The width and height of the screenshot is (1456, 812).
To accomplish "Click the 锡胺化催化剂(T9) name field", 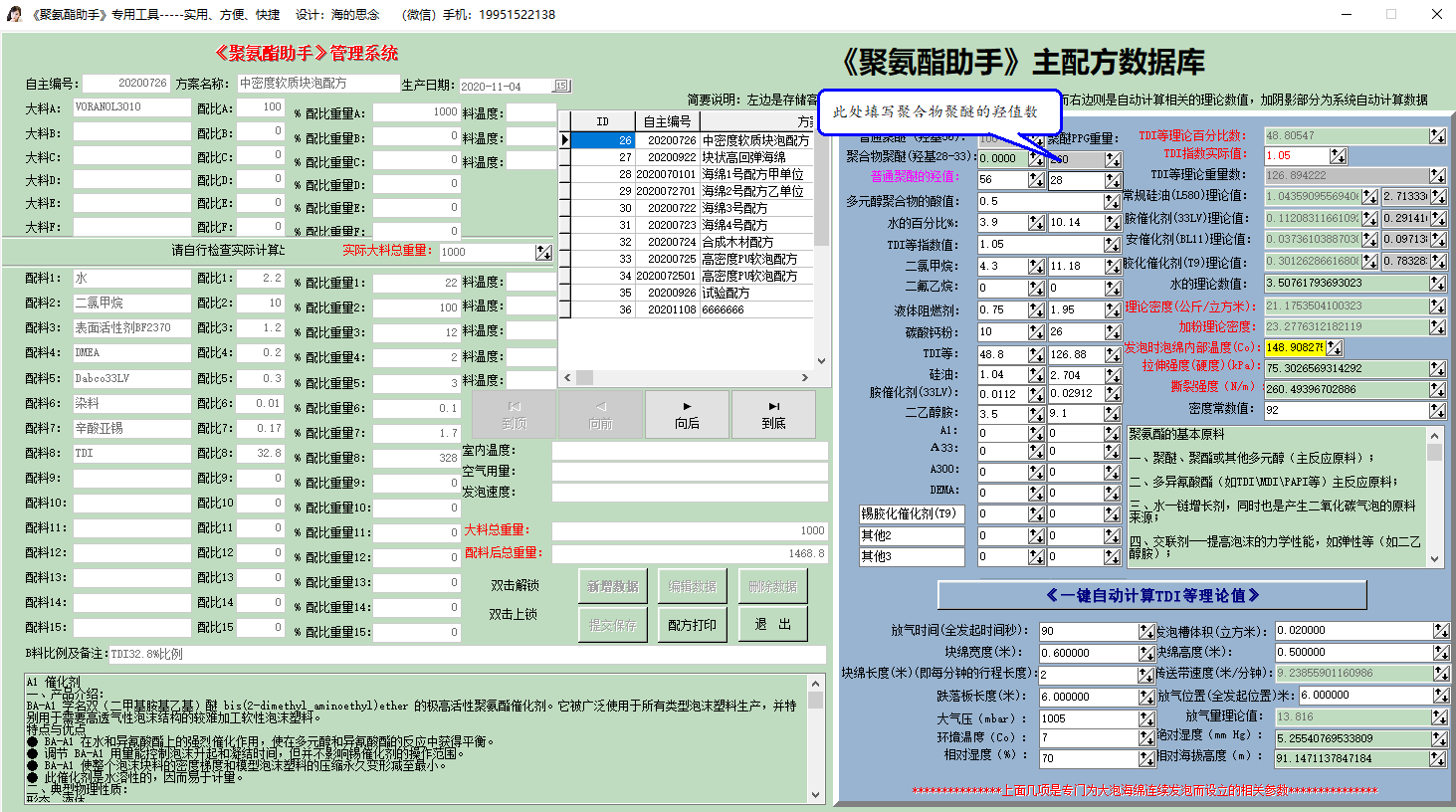I will 912,513.
